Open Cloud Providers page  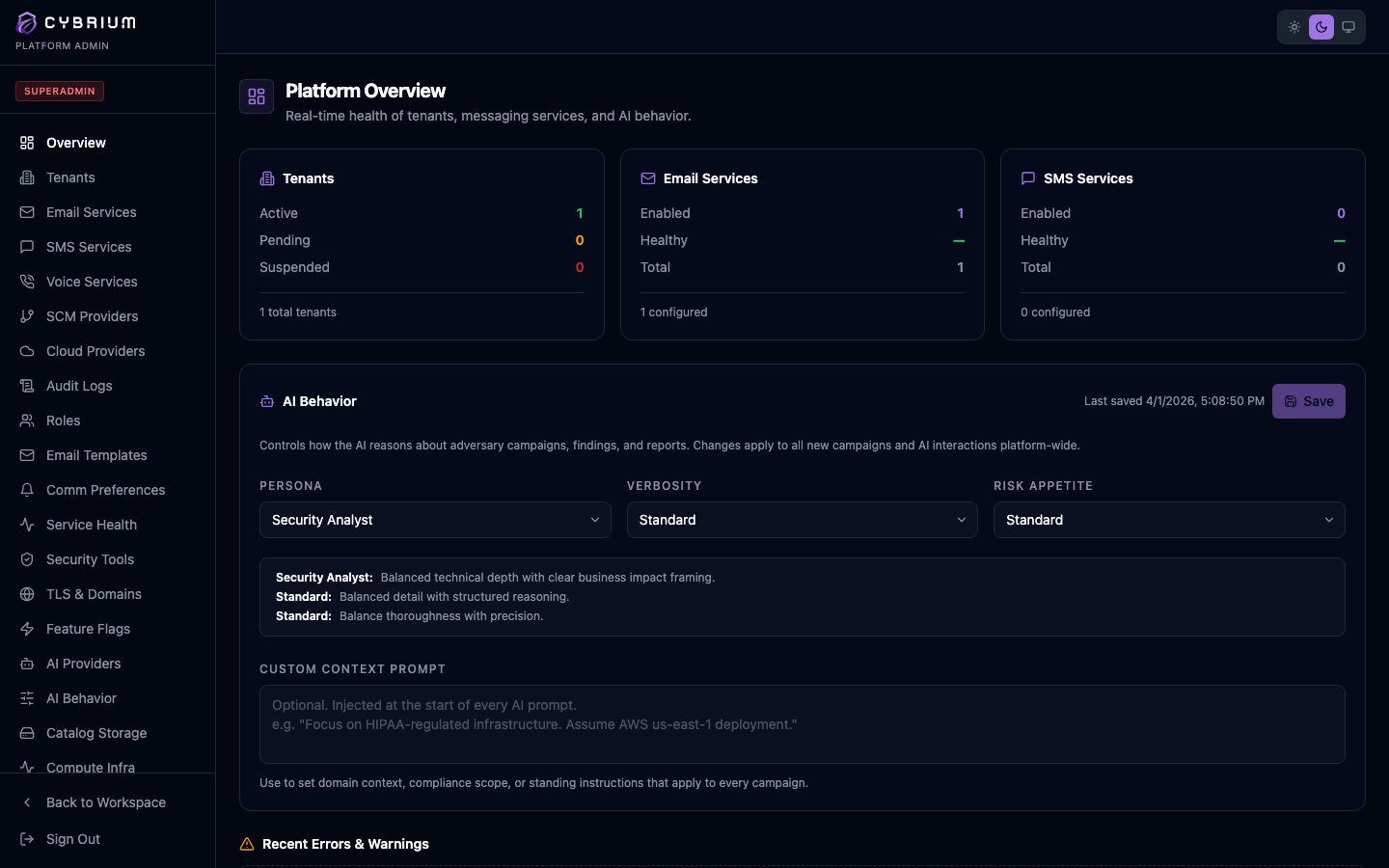(107, 351)
